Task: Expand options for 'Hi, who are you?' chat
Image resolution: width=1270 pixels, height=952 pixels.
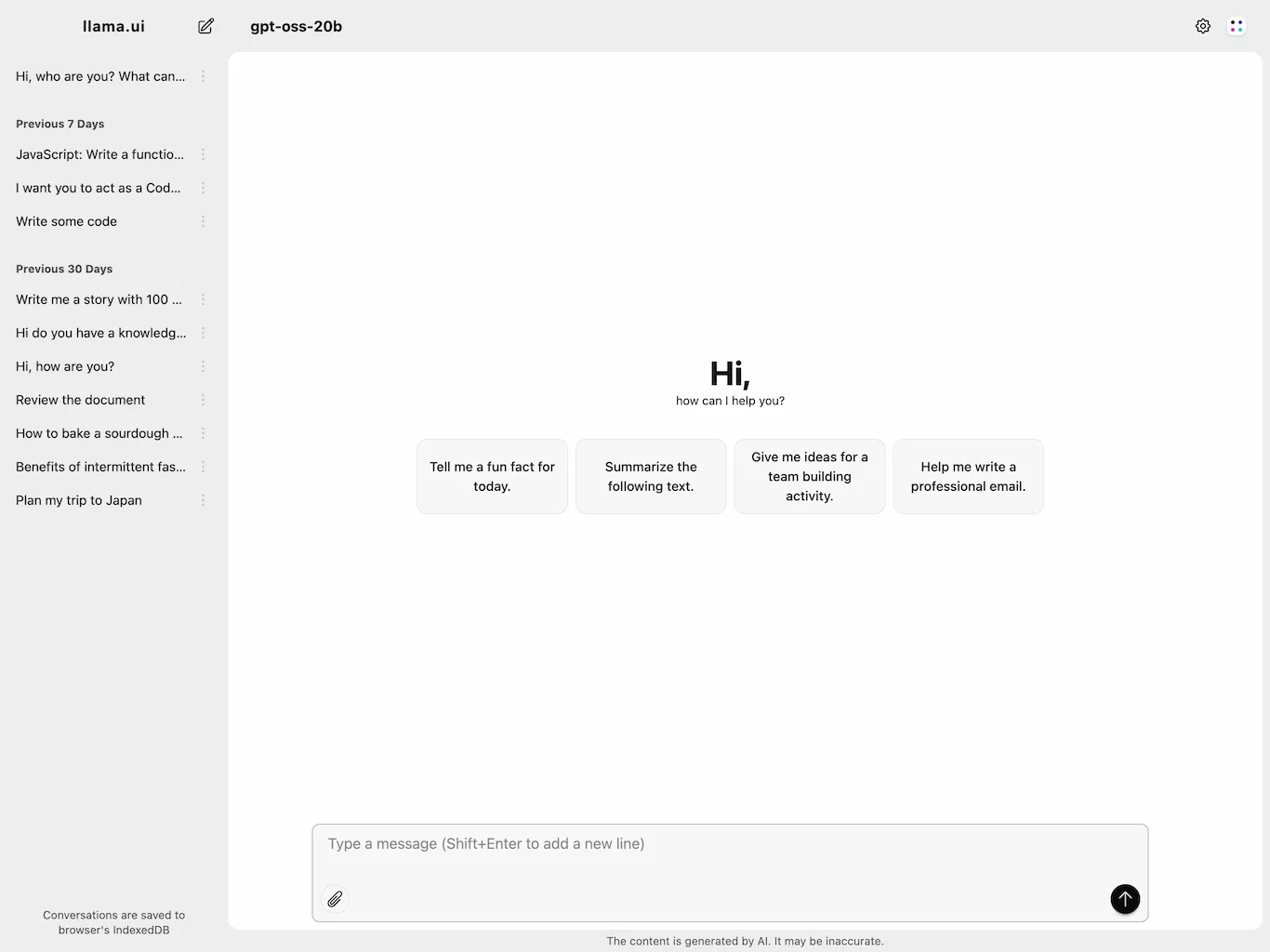Action: 203,76
